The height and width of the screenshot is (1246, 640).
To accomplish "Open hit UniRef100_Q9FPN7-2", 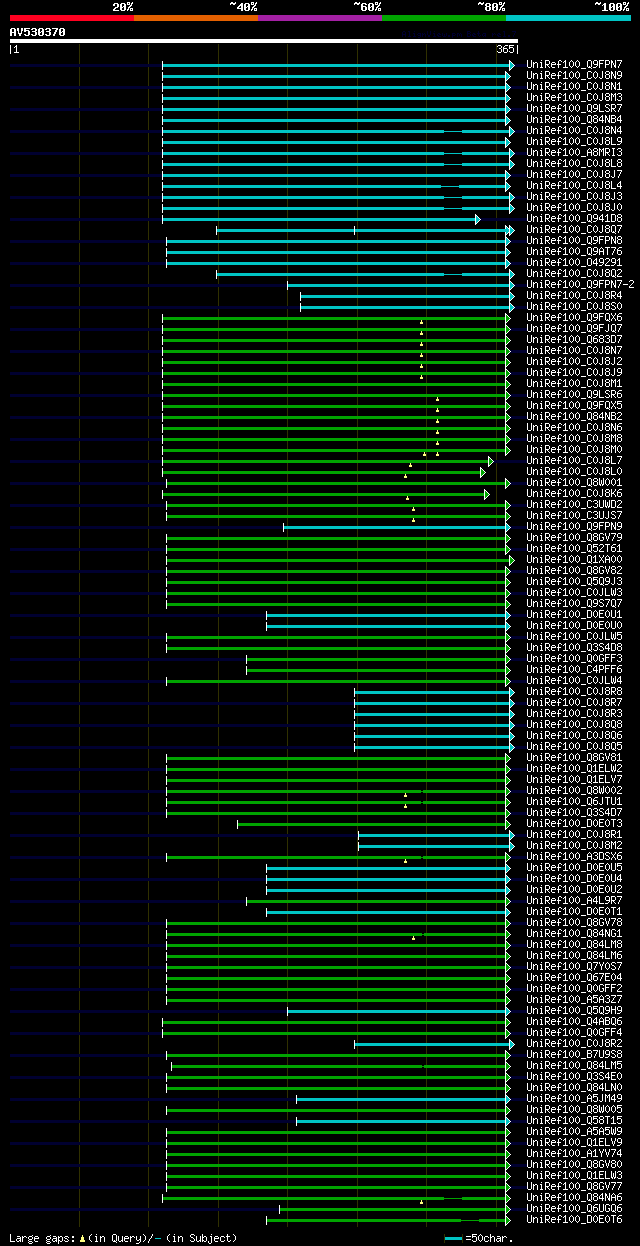I will pos(580,285).
